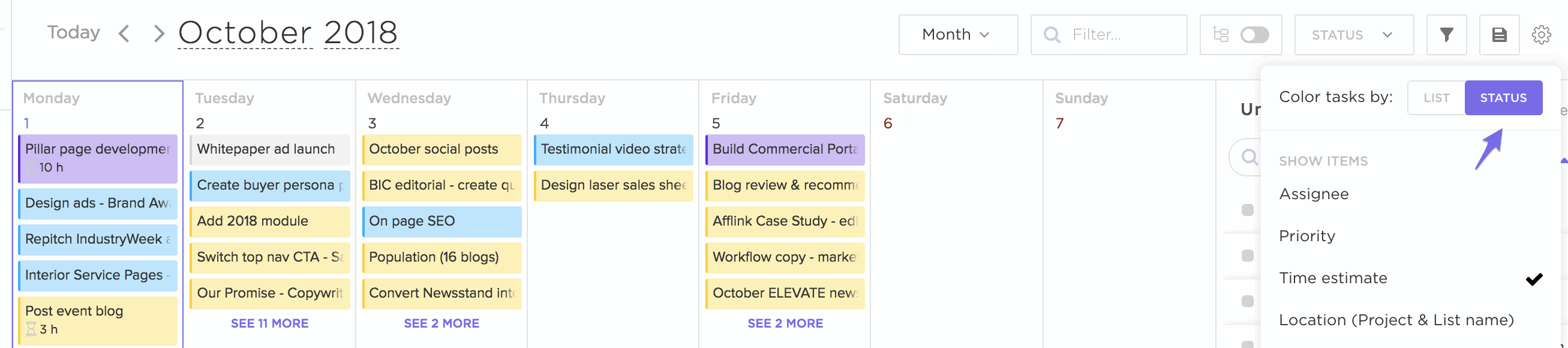Screen dimensions: 1568x348
Task: Click the magnifier icon in Filter box
Action: [1051, 35]
